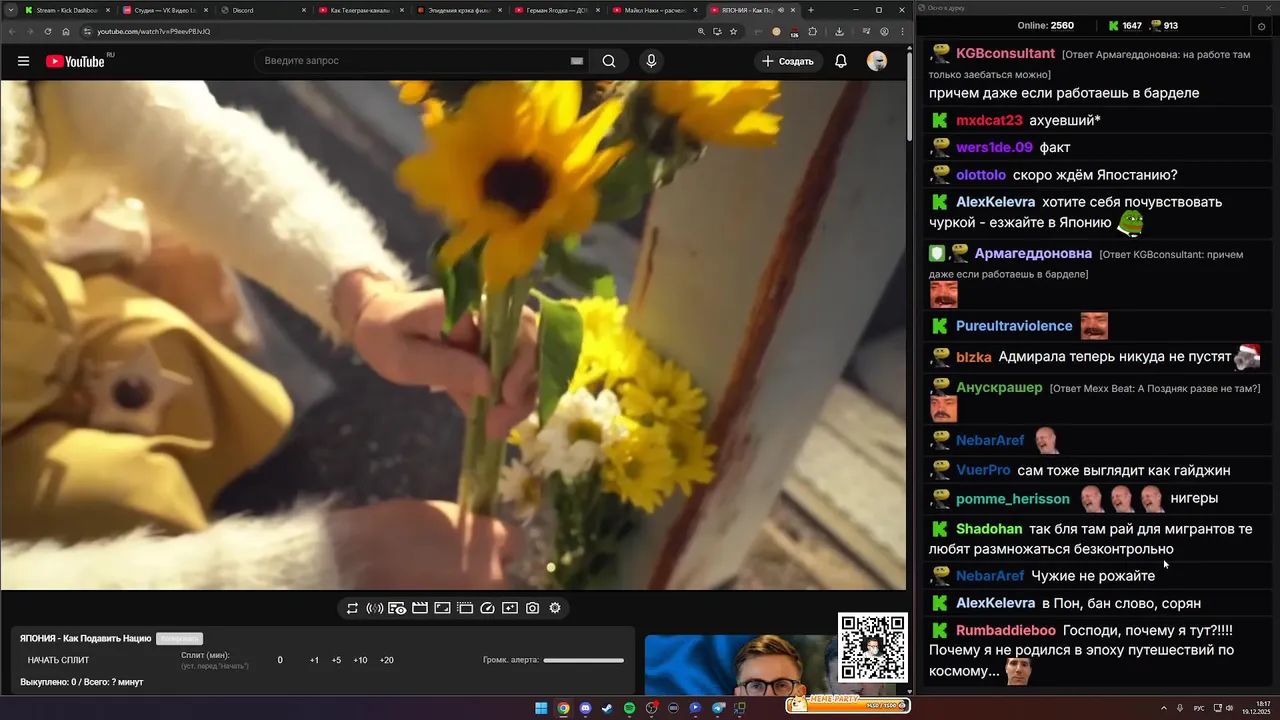Click username Pureultraviolence in chat
Image resolution: width=1280 pixels, height=720 pixels.
1014,326
